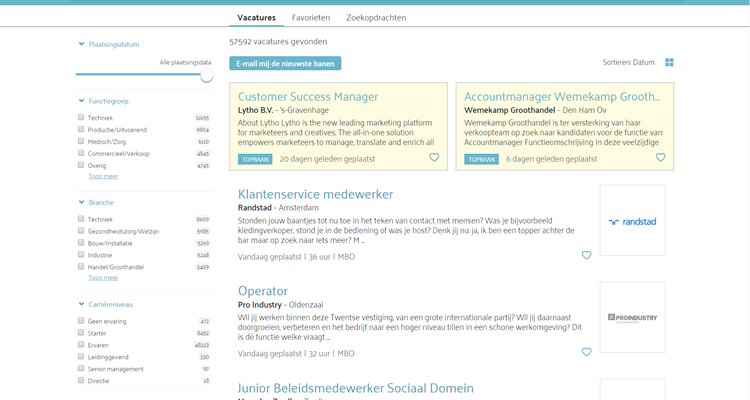Screen dimensions: 750x400
Task: Switch to grid view layout icon
Action: 669,62
